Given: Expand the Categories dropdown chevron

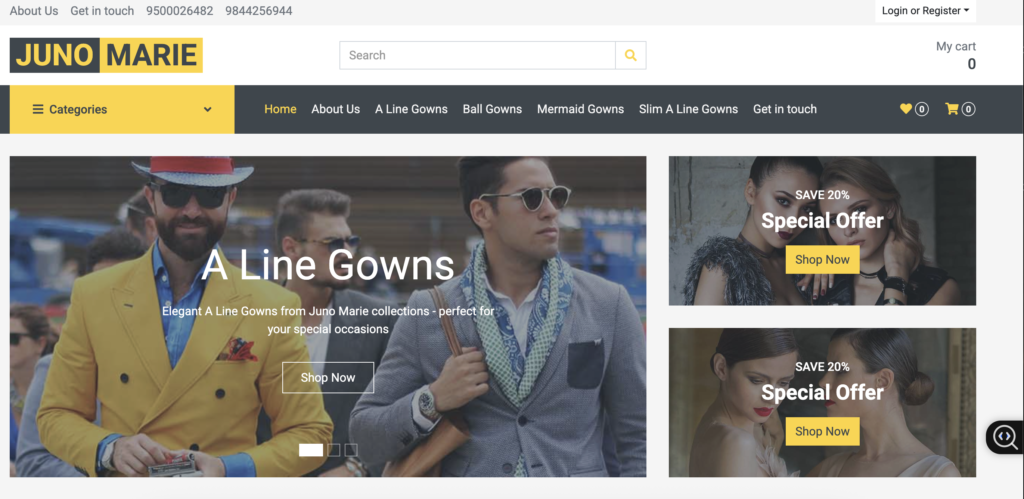Looking at the screenshot, I should (208, 110).
